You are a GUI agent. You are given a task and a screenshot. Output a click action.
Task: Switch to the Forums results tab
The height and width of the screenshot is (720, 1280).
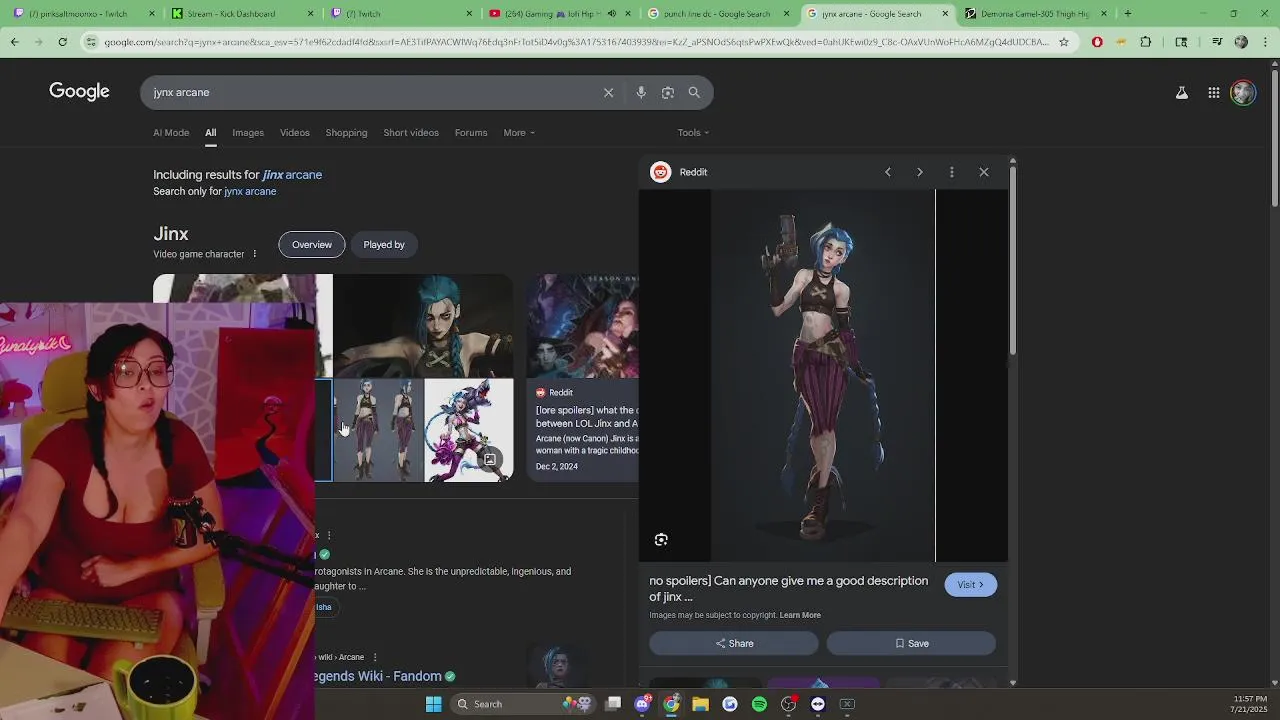[471, 133]
